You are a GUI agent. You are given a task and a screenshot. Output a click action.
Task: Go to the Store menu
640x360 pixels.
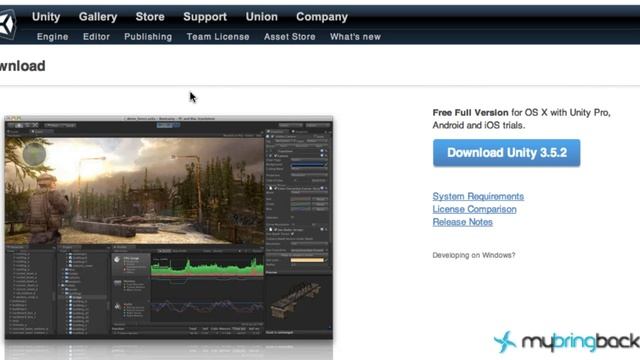tap(150, 17)
